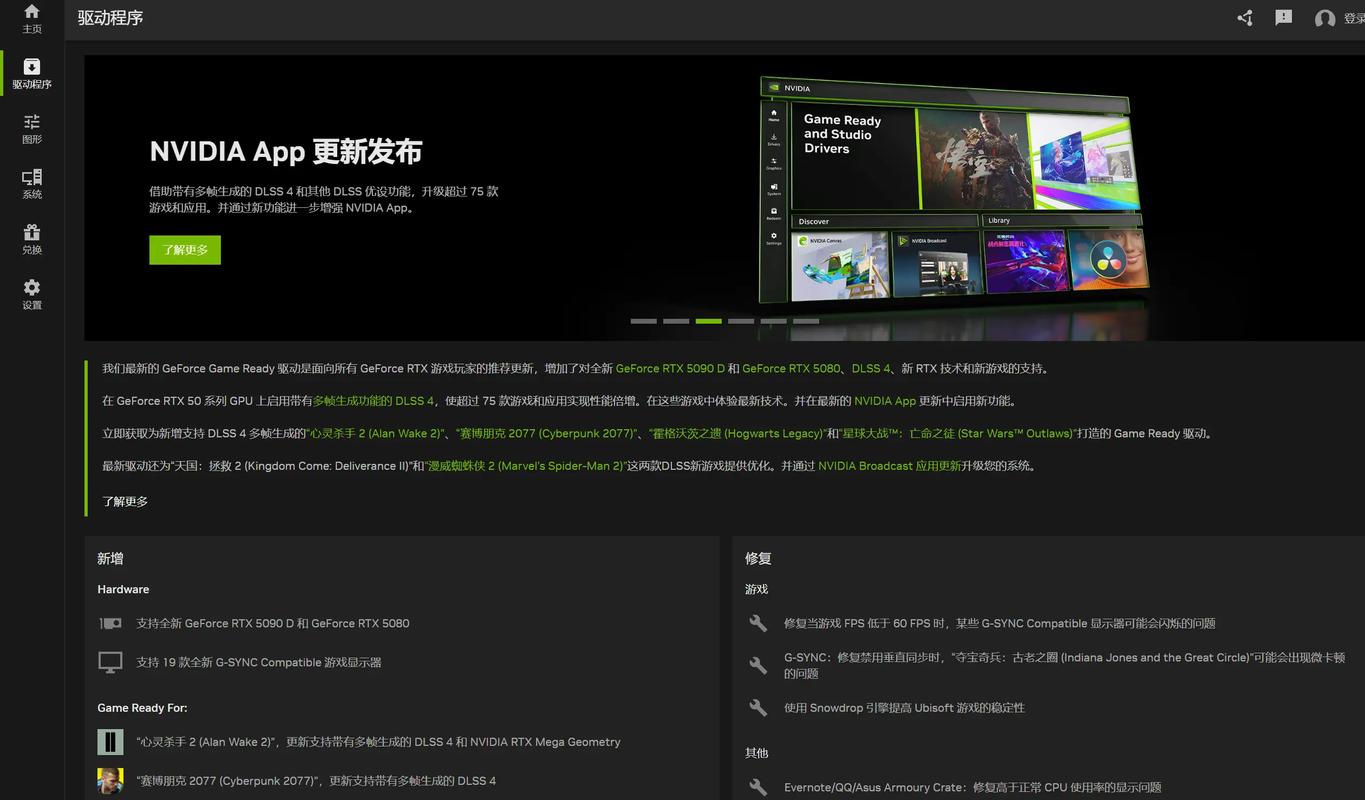
Task: Click the 驱动程序 page title
Action: [x=110, y=18]
